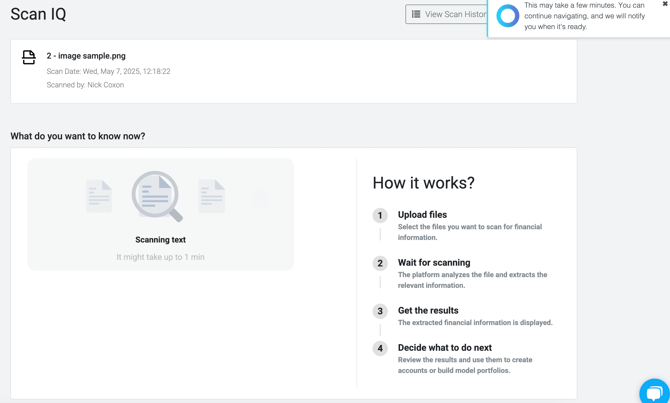Click the step 2 number circle
Screen dimensions: 670x403
[380, 263]
